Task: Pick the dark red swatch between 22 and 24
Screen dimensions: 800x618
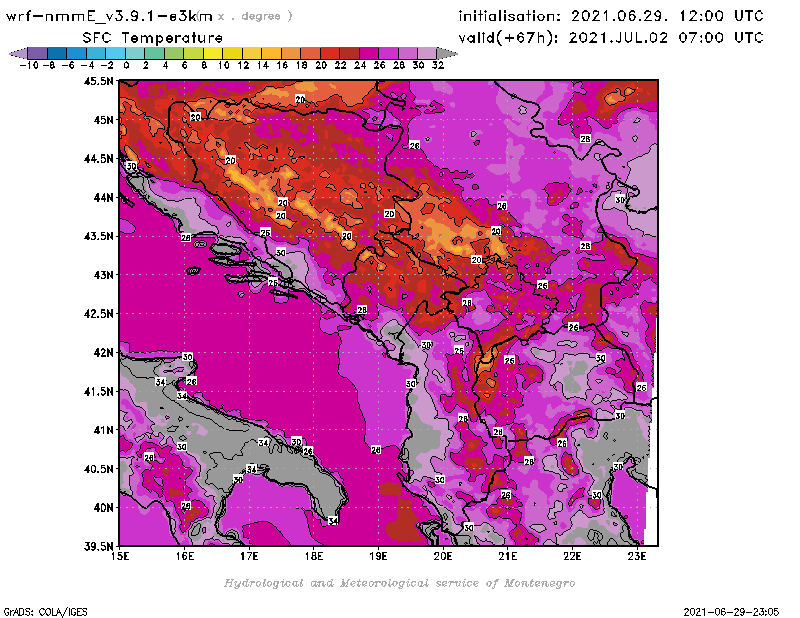Action: (349, 53)
